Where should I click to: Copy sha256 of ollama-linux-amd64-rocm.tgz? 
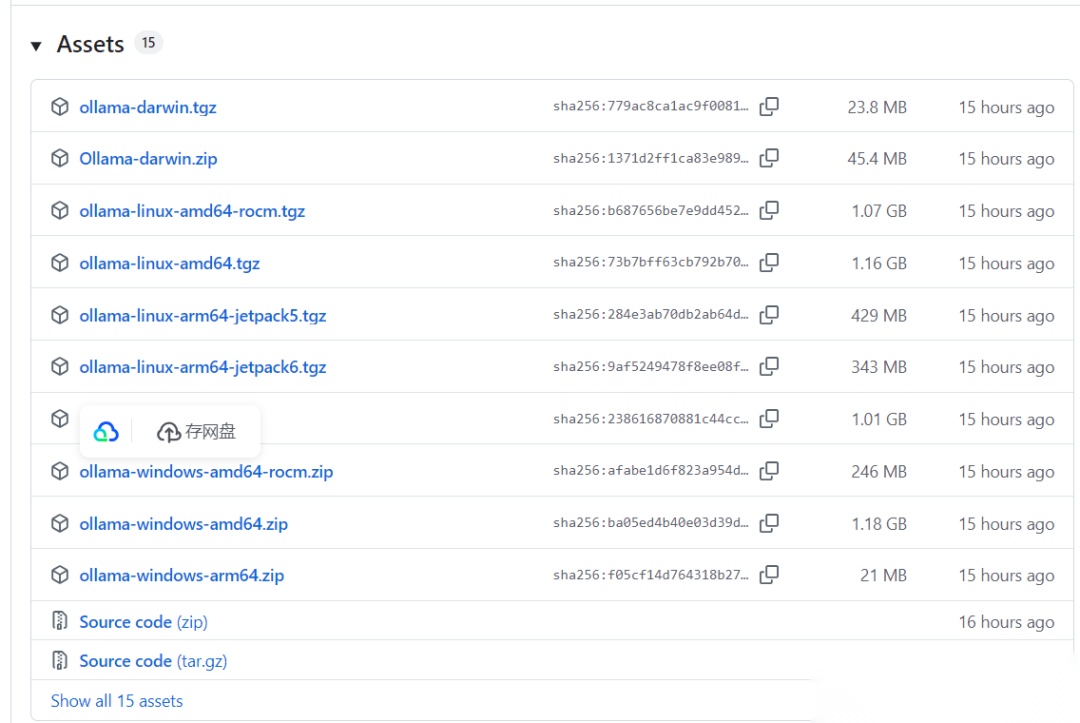tap(769, 211)
